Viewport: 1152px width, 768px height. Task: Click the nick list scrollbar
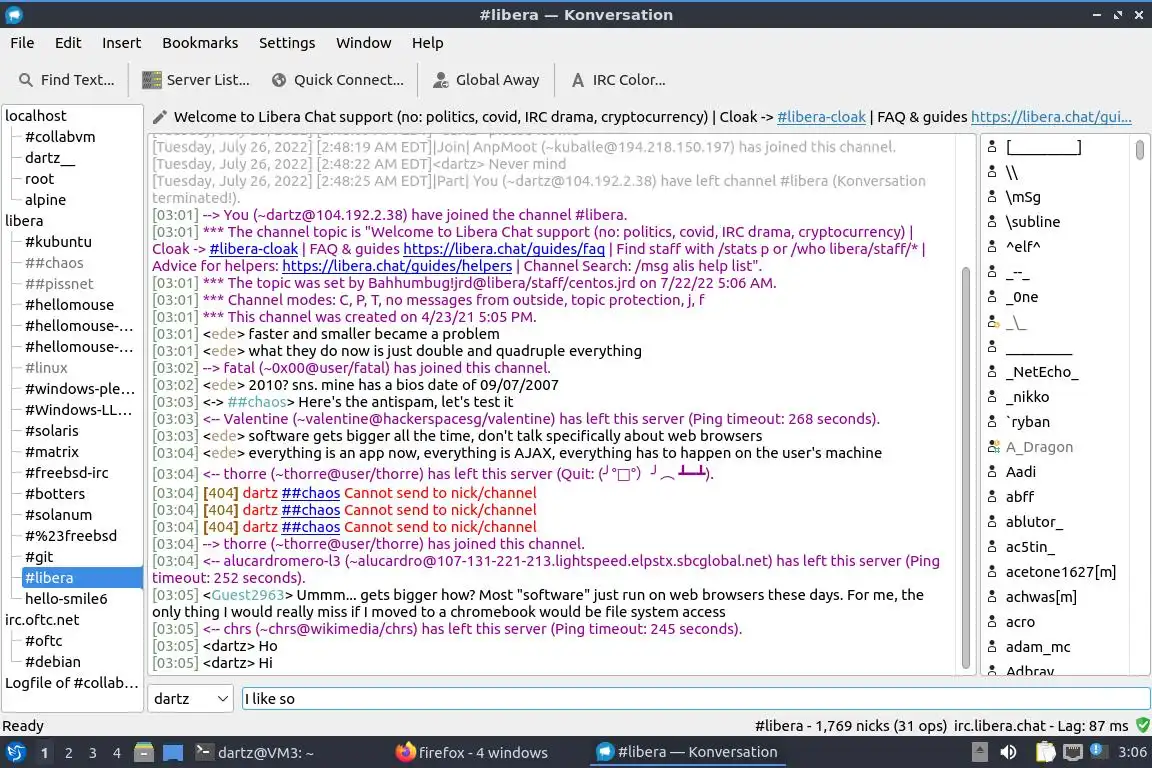[x=1140, y=149]
